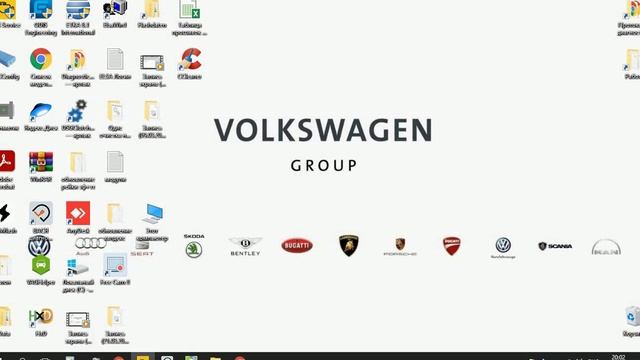
Task: Open the HxD hex editor shortcut
Action: pos(41,317)
